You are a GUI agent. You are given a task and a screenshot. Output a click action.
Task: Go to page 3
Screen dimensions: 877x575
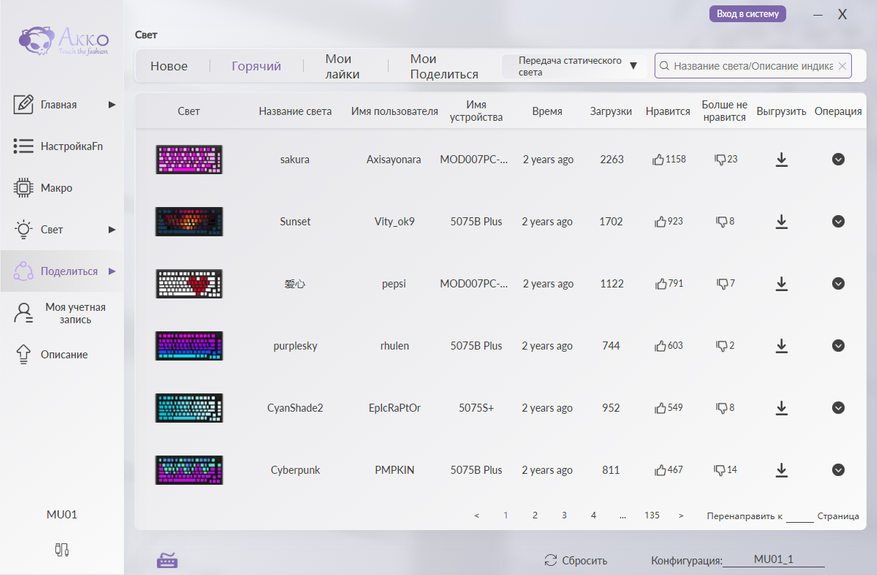coord(564,515)
